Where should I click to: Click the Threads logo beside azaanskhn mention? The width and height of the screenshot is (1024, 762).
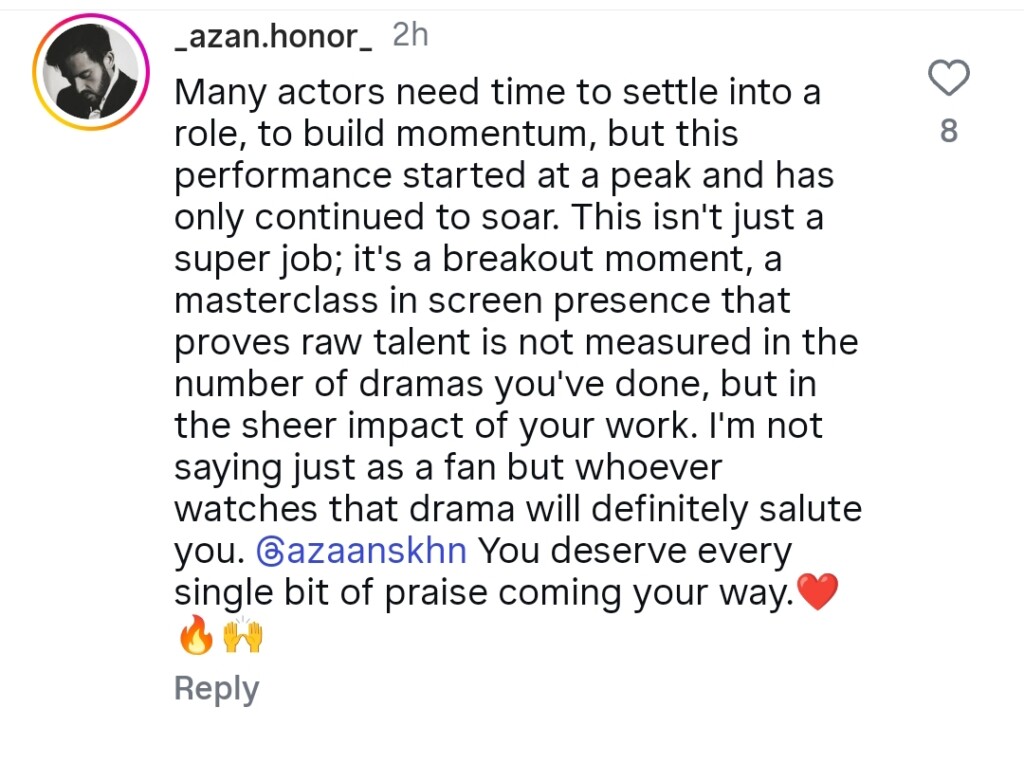point(271,551)
